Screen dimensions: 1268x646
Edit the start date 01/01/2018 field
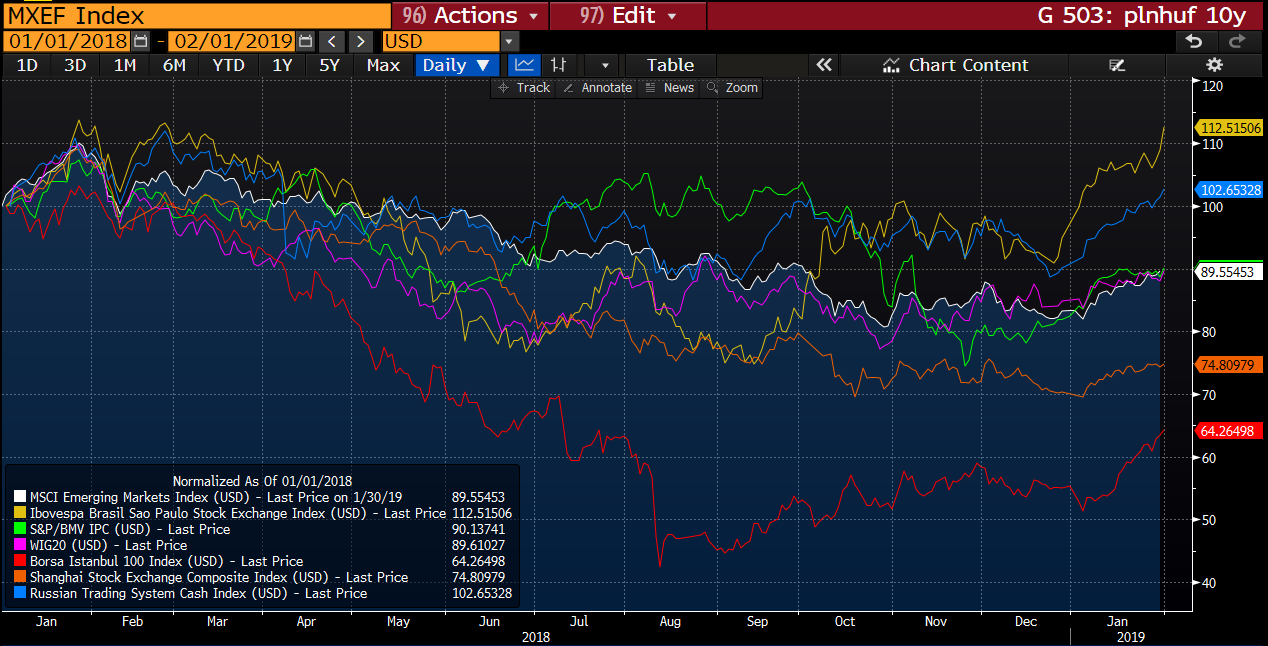[67, 42]
